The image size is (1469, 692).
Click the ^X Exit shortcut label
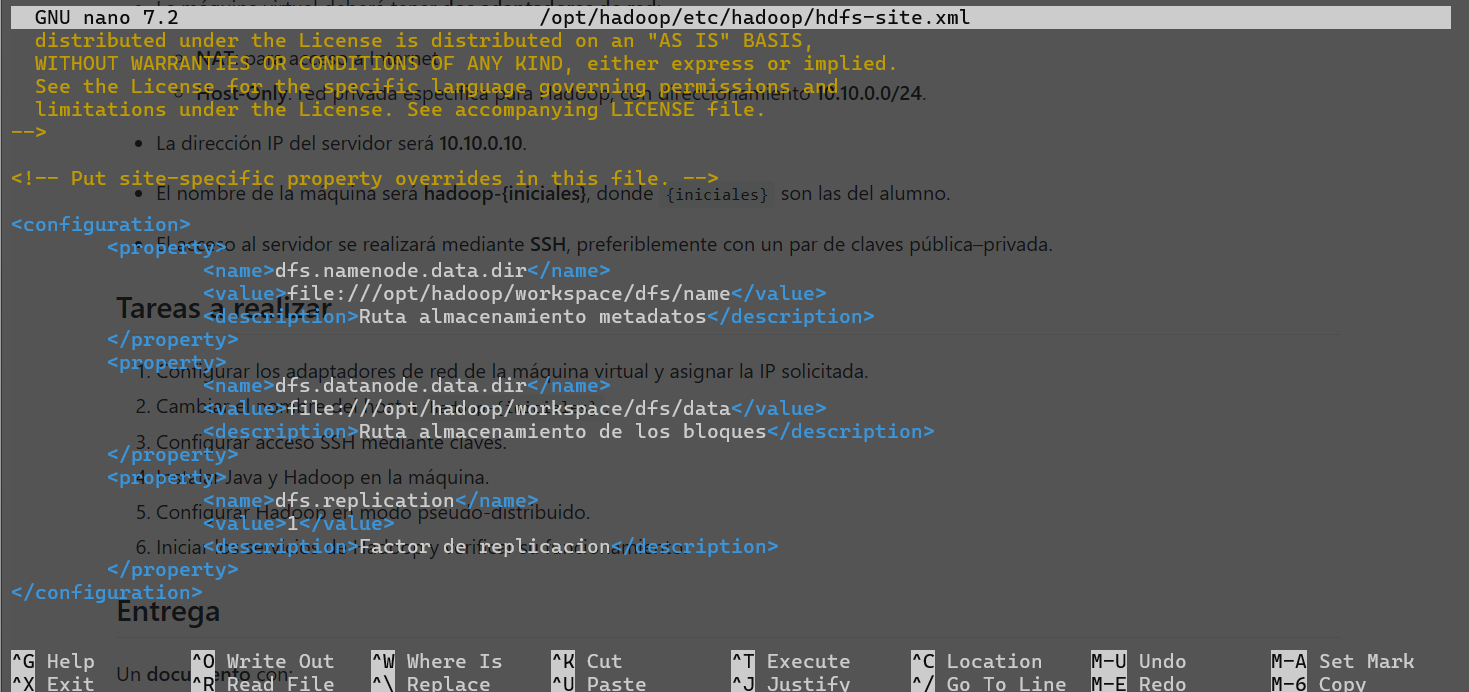tap(53, 683)
